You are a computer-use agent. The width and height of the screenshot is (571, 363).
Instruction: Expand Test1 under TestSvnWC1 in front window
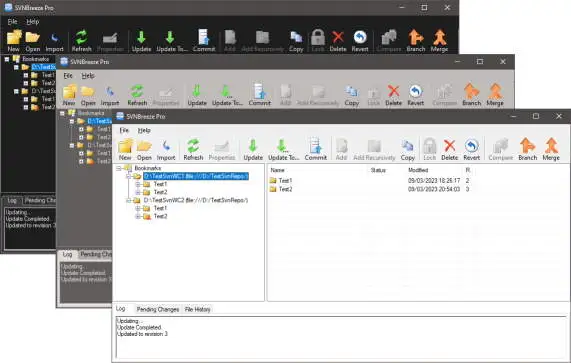[138, 184]
